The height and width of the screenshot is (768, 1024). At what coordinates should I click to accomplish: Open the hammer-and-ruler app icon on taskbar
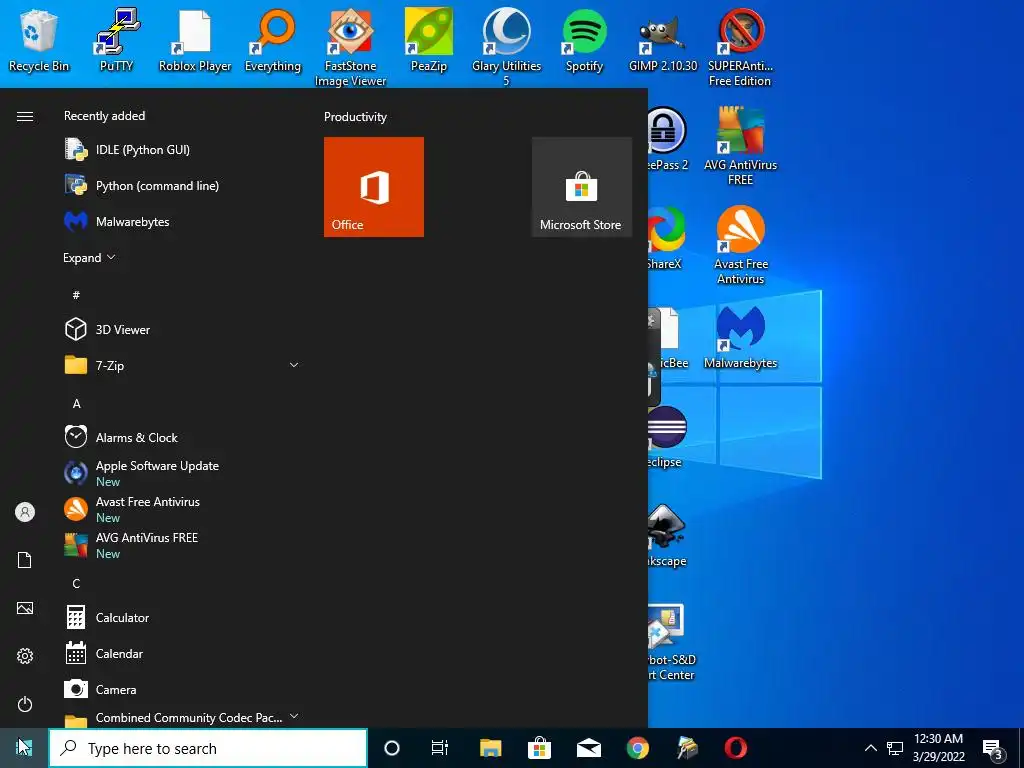coord(687,748)
